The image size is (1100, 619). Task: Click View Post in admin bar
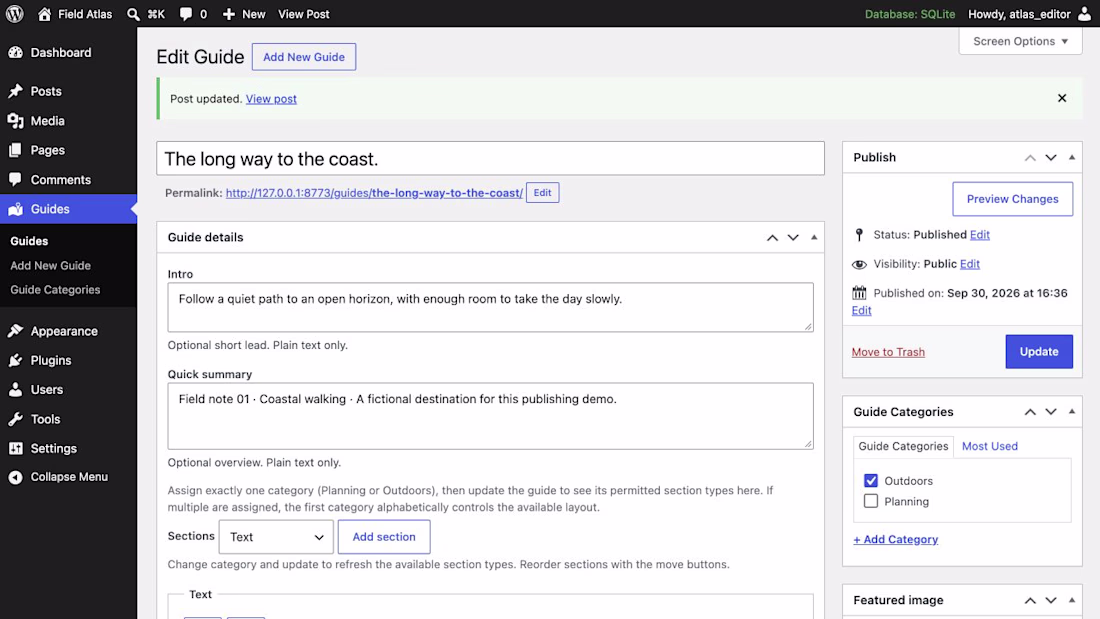pos(304,14)
